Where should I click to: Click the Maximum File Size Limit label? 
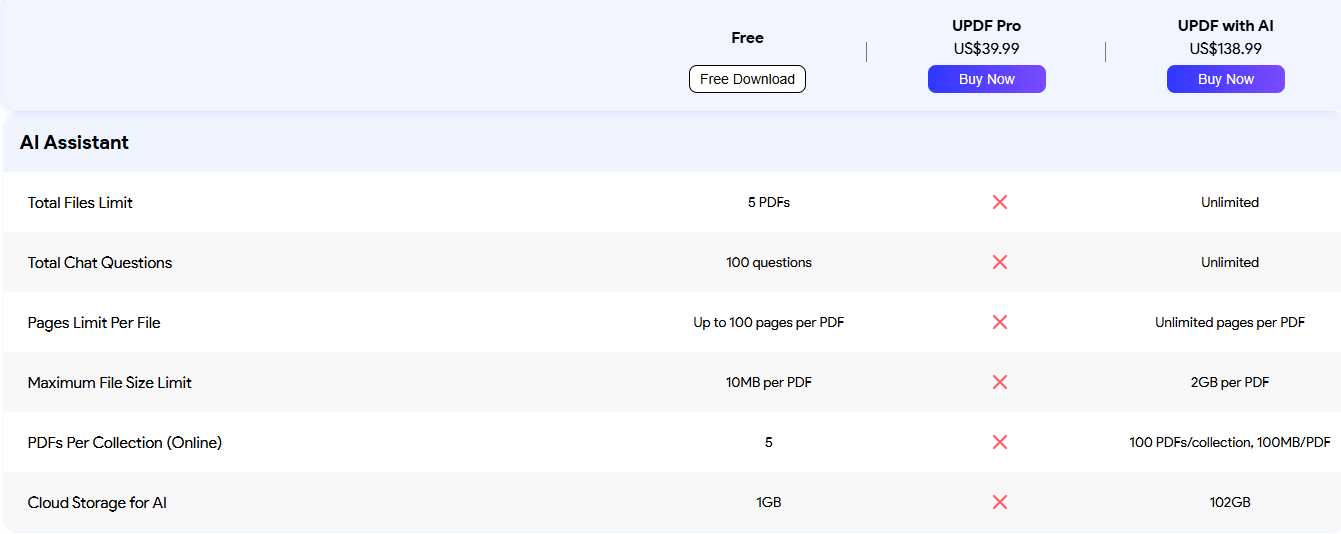coord(110,382)
